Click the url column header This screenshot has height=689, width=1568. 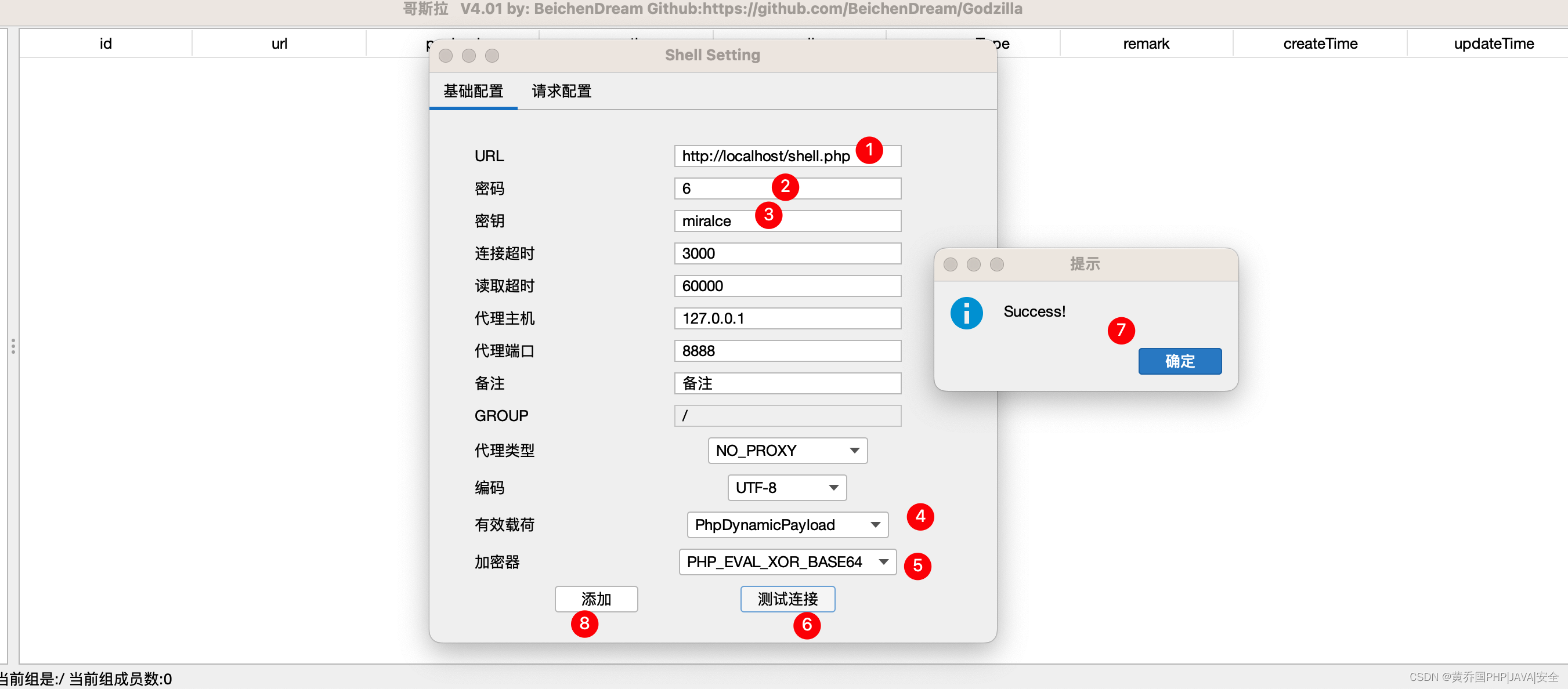click(279, 43)
